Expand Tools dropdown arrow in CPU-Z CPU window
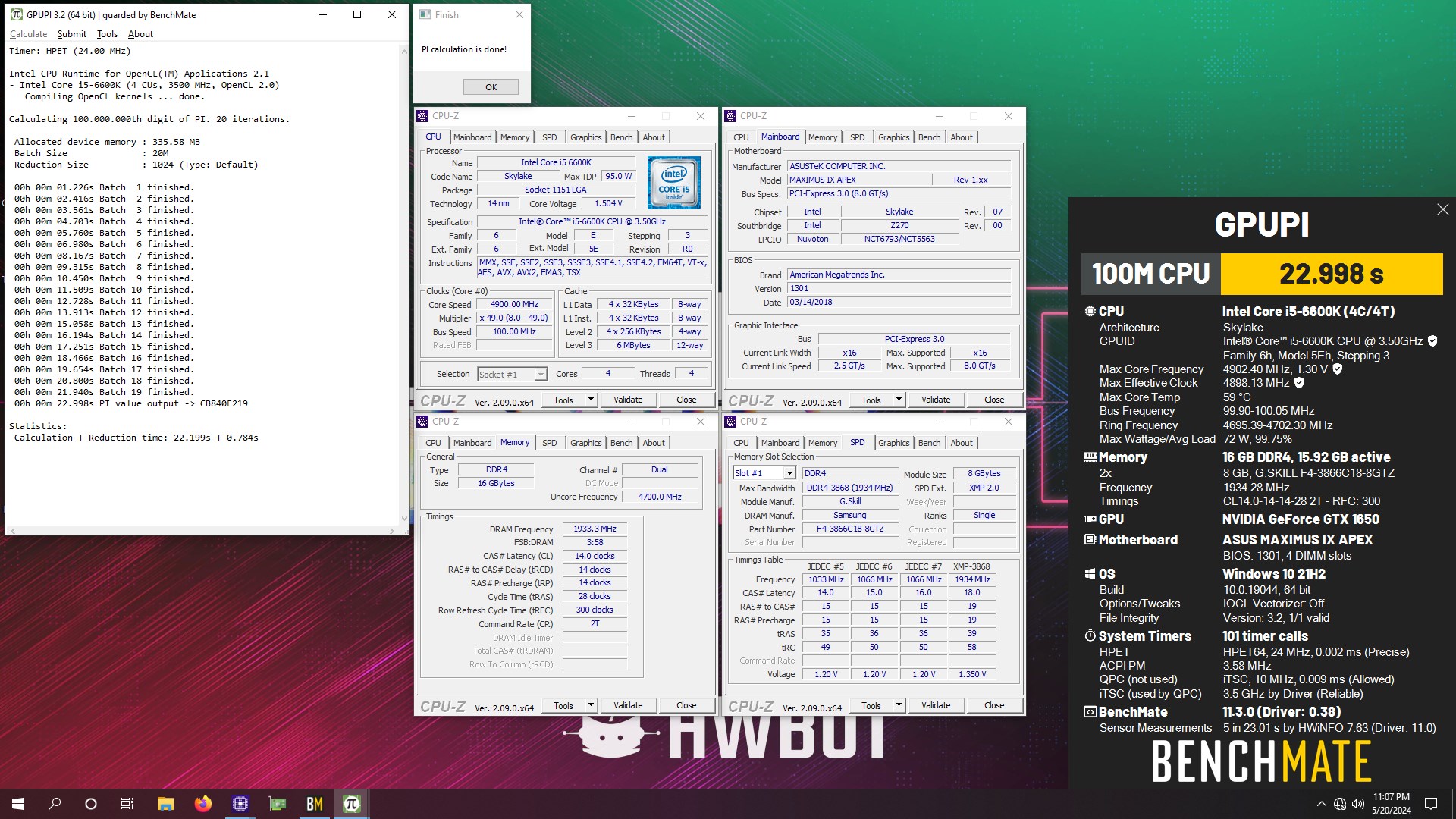Screen dimensions: 1456x819 tap(591, 400)
